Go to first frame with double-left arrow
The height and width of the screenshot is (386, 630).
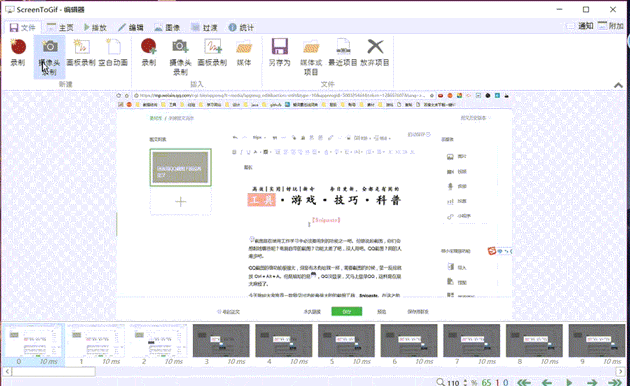tap(524, 382)
